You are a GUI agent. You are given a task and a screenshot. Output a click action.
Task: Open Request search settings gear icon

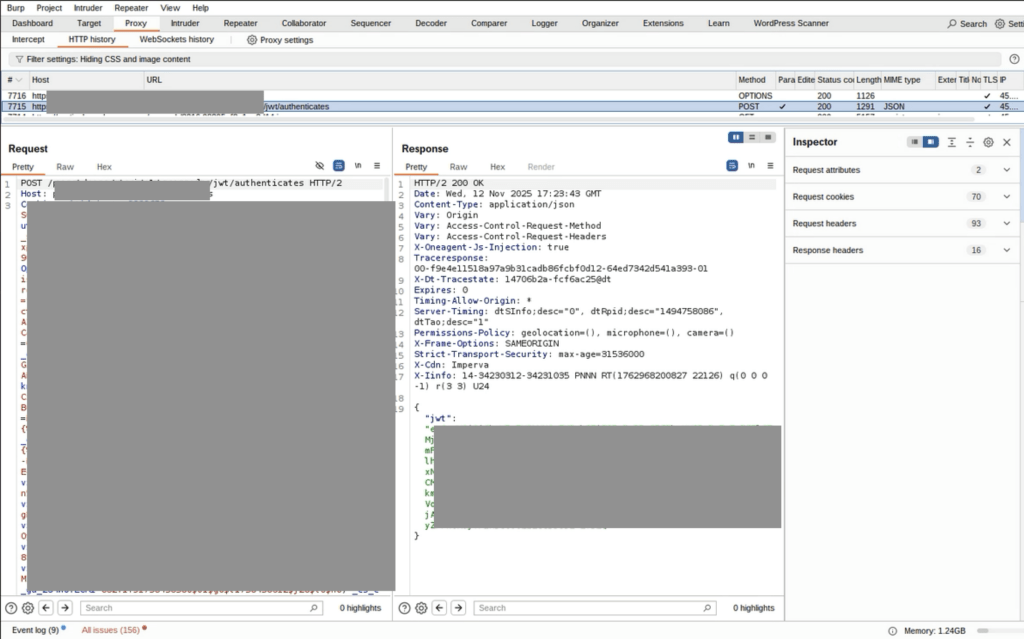tap(28, 608)
